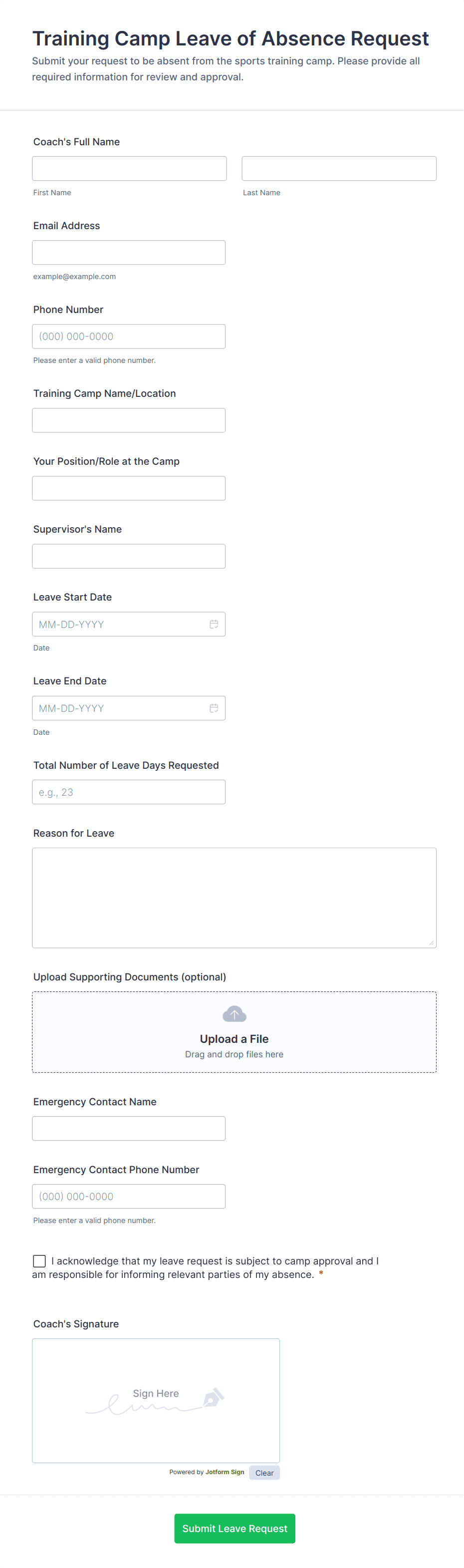Viewport: 464px width, 1568px height.
Task: Click the Training Camp Name/Location field
Action: click(129, 421)
